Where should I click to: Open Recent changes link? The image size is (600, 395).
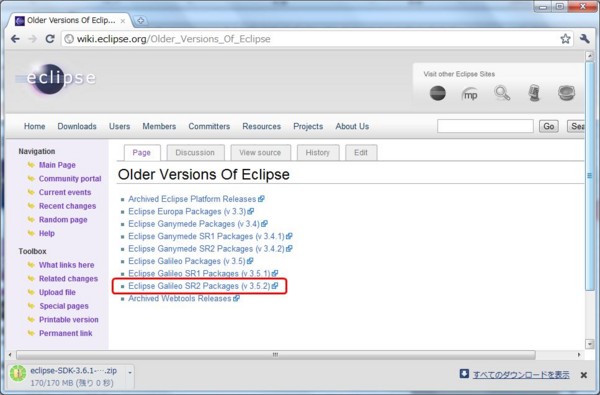click(x=67, y=206)
